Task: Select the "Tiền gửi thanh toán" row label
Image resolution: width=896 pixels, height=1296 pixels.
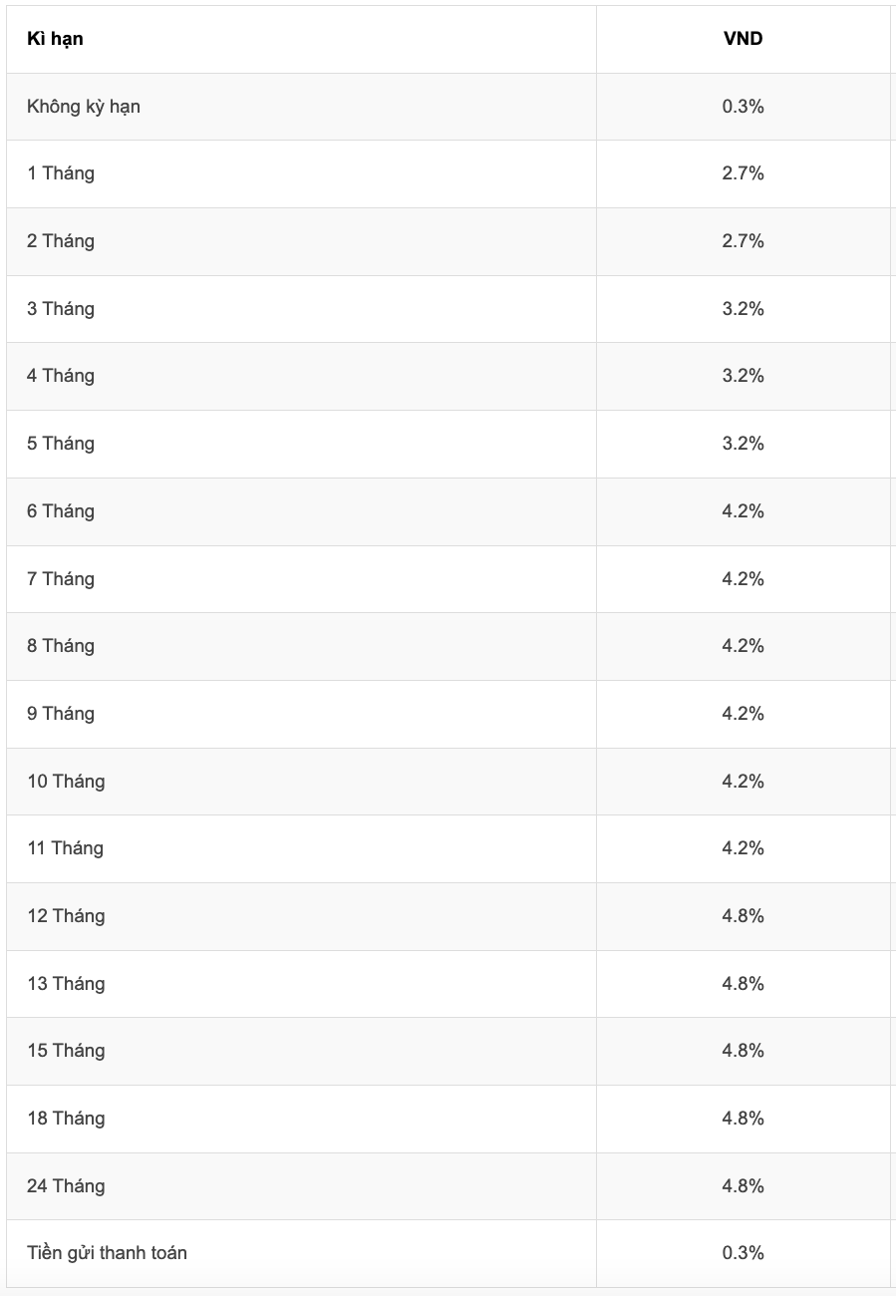Action: tap(107, 1253)
